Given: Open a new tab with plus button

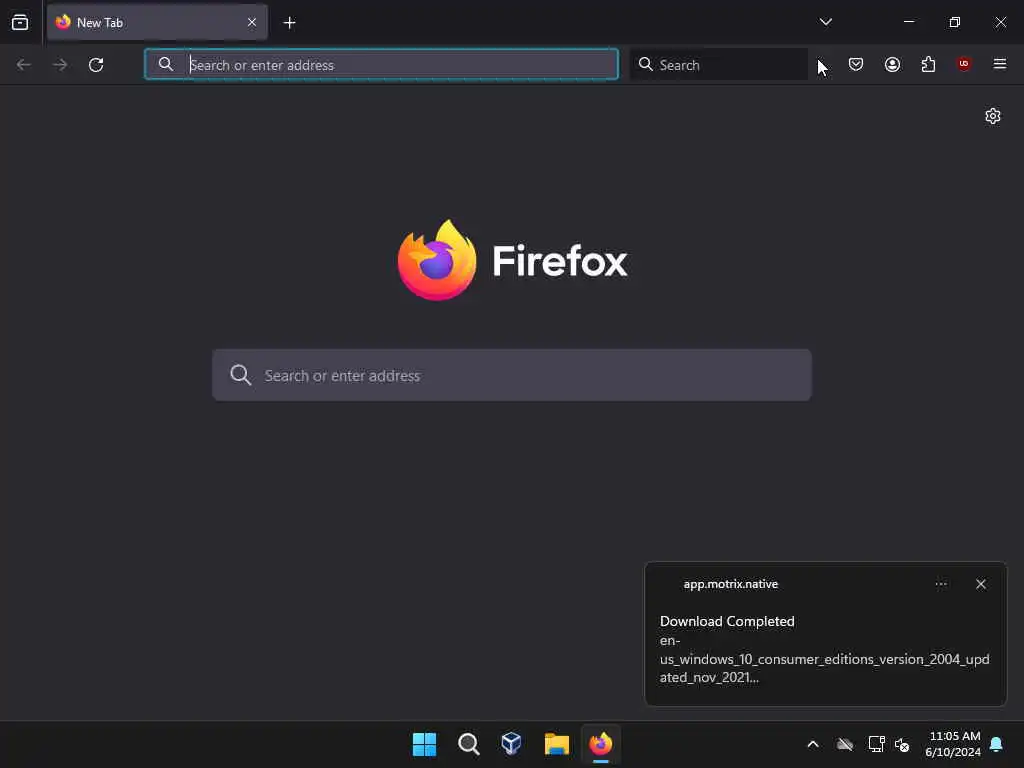Looking at the screenshot, I should click(289, 23).
